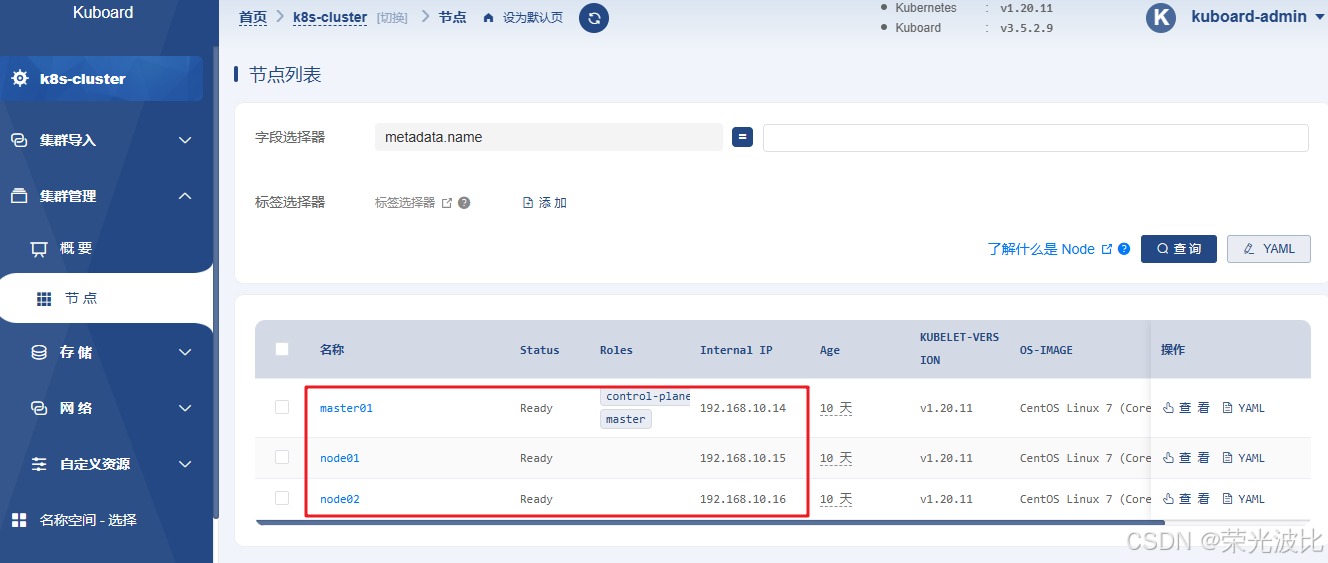Click the 名称 column header

click(332, 350)
